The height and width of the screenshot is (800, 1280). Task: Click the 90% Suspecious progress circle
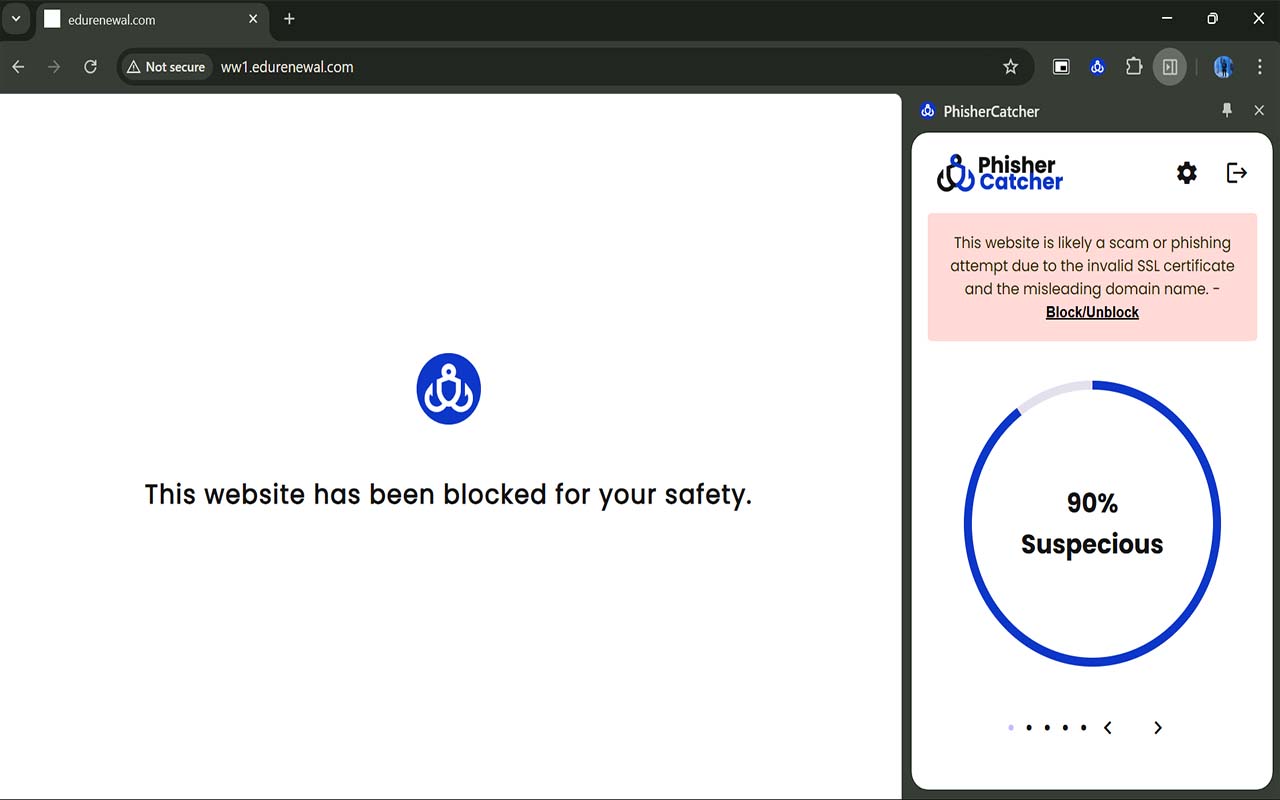click(1092, 523)
